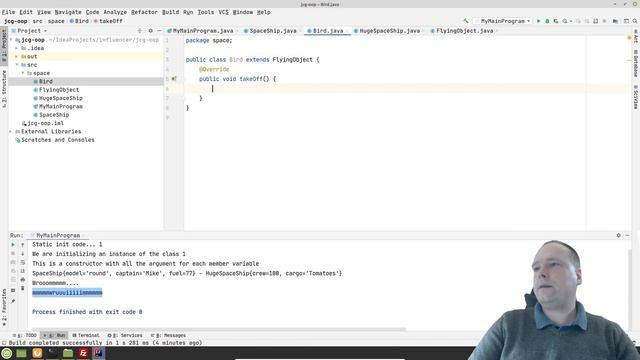Pin the Run tab

click(x=13, y=301)
